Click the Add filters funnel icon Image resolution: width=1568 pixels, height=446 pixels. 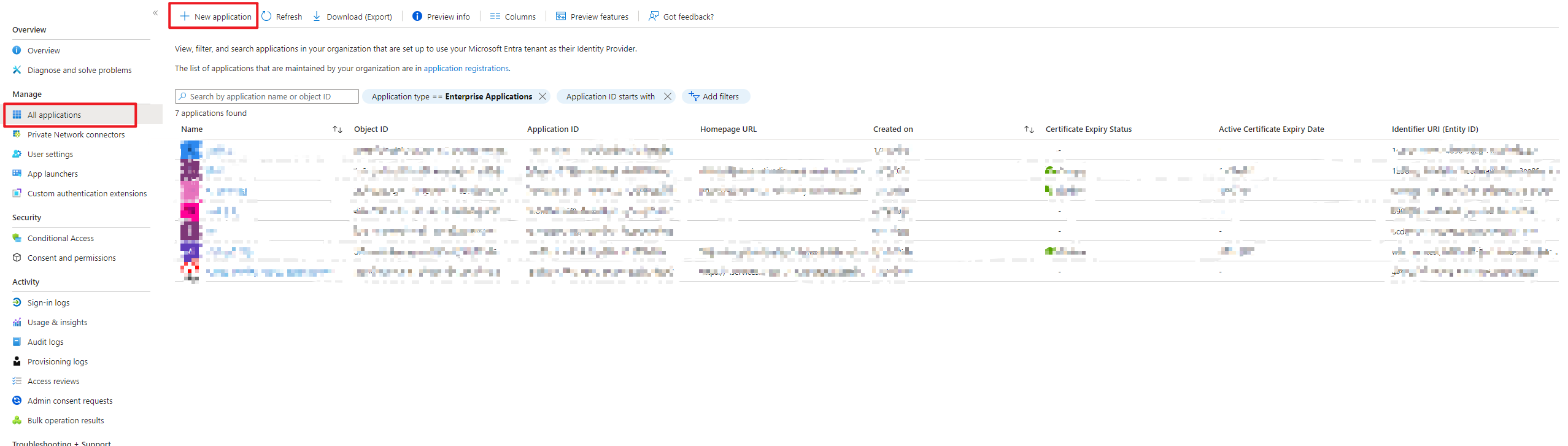(x=694, y=96)
